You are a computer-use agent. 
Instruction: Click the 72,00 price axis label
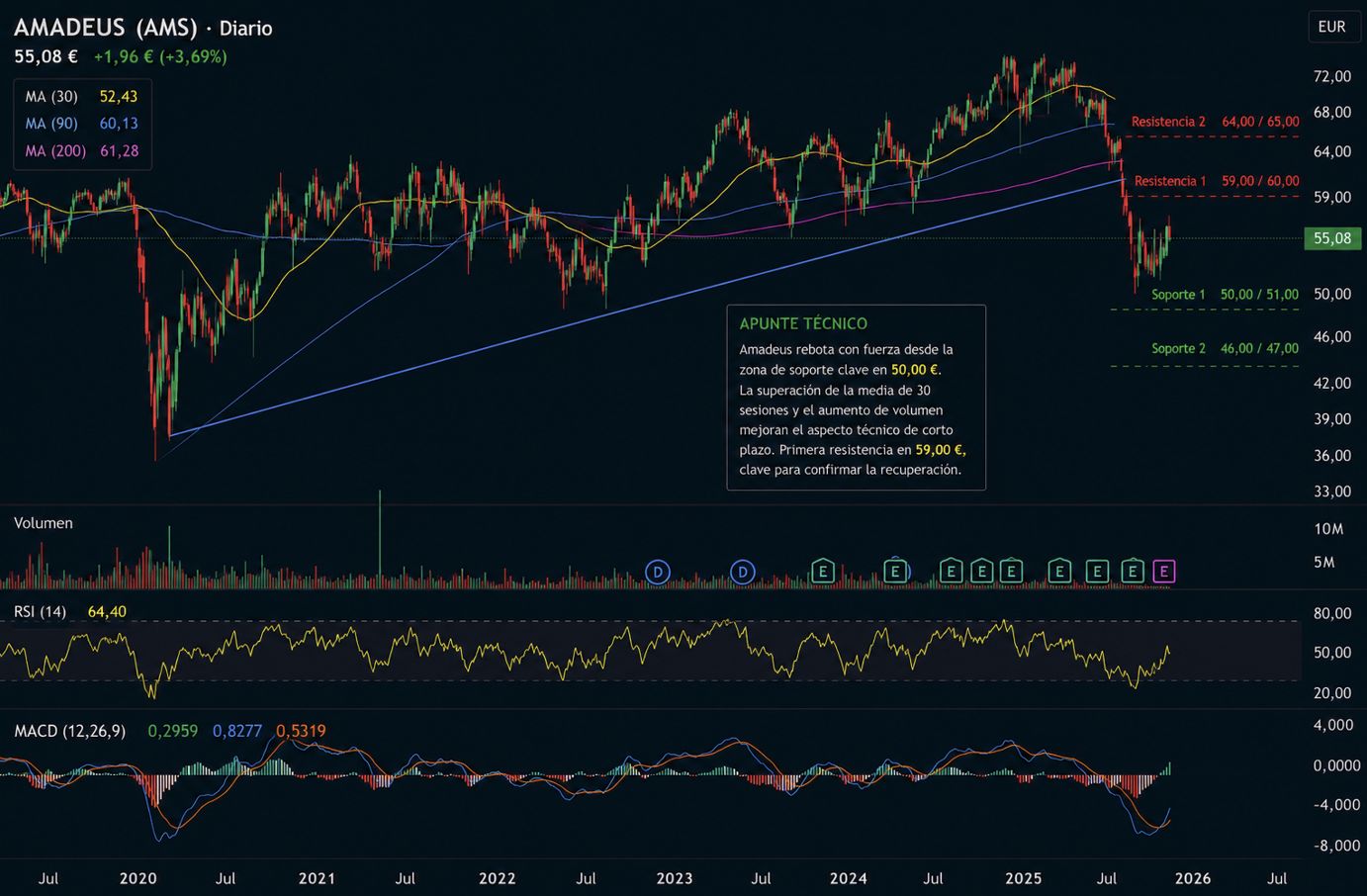(x=1332, y=76)
